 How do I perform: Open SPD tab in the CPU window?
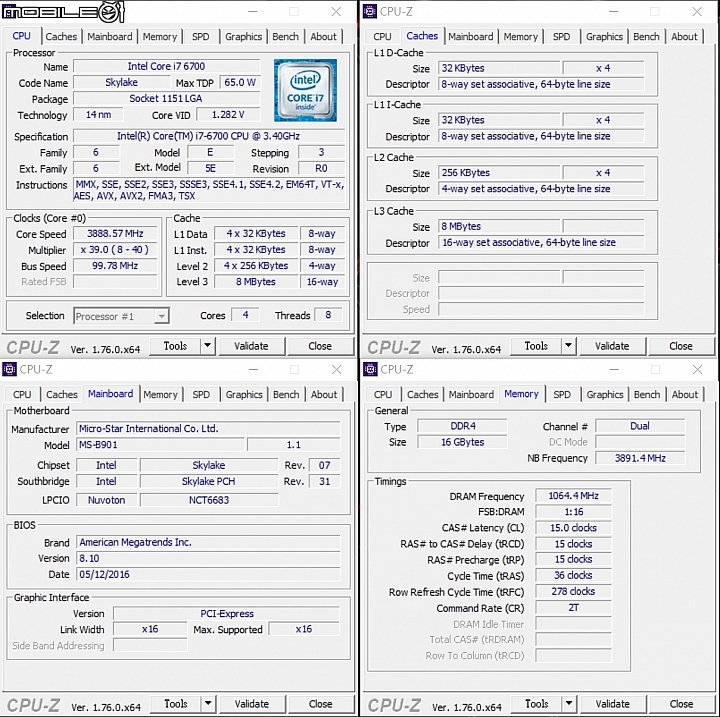201,37
